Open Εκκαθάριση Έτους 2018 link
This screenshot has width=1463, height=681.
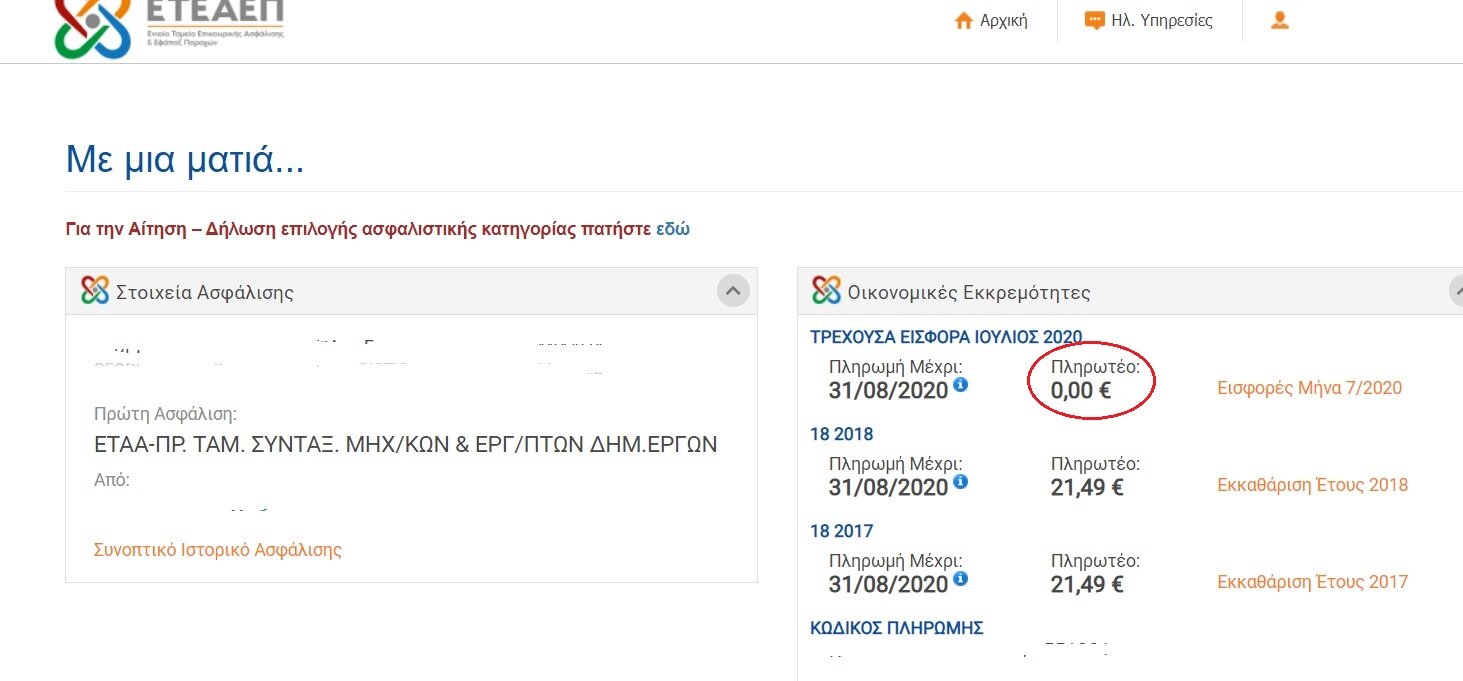point(1312,485)
